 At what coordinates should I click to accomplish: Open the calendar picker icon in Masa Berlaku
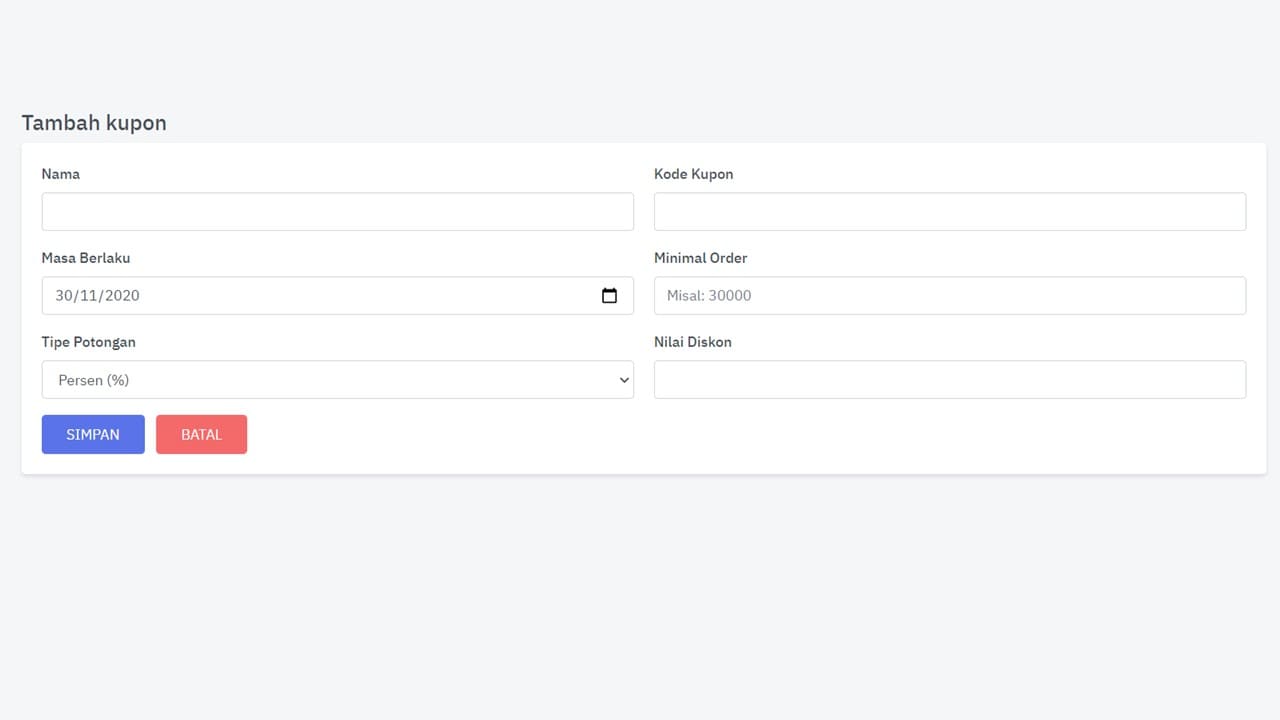(609, 296)
